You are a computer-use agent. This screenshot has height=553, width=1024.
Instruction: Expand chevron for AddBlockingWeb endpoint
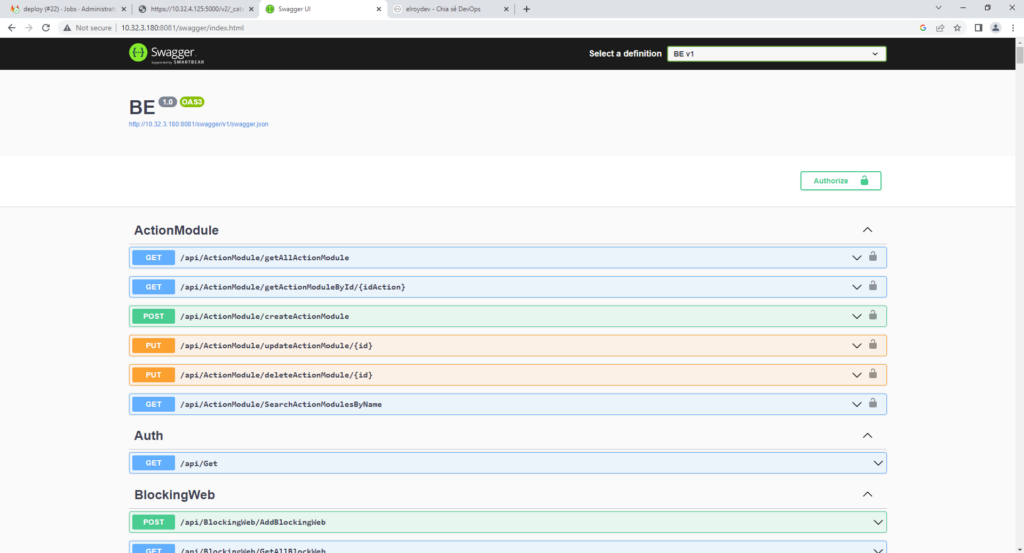(x=878, y=522)
